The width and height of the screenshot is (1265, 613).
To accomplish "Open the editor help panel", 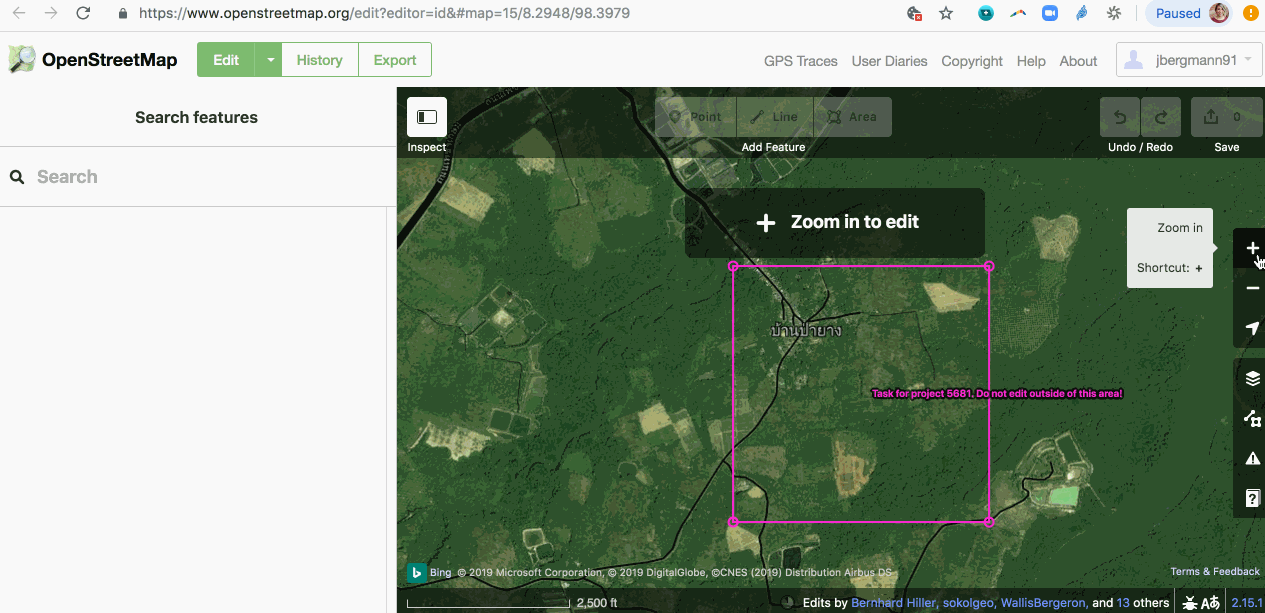I will 1251,498.
